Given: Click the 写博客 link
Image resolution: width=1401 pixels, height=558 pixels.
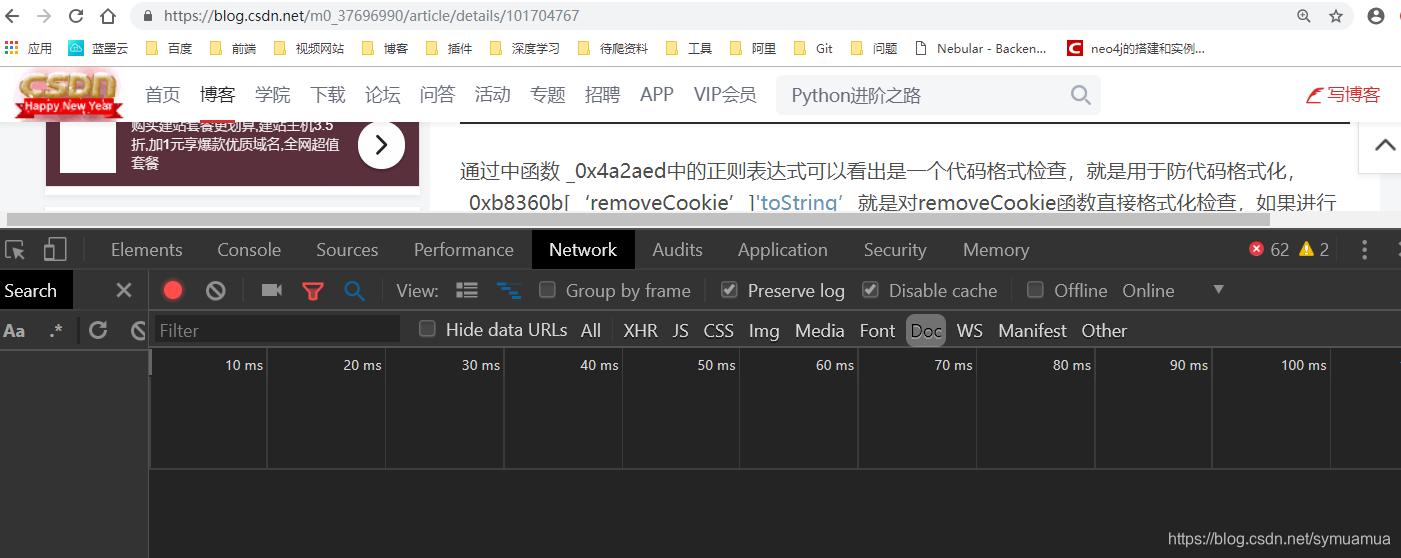Looking at the screenshot, I should click(x=1343, y=95).
